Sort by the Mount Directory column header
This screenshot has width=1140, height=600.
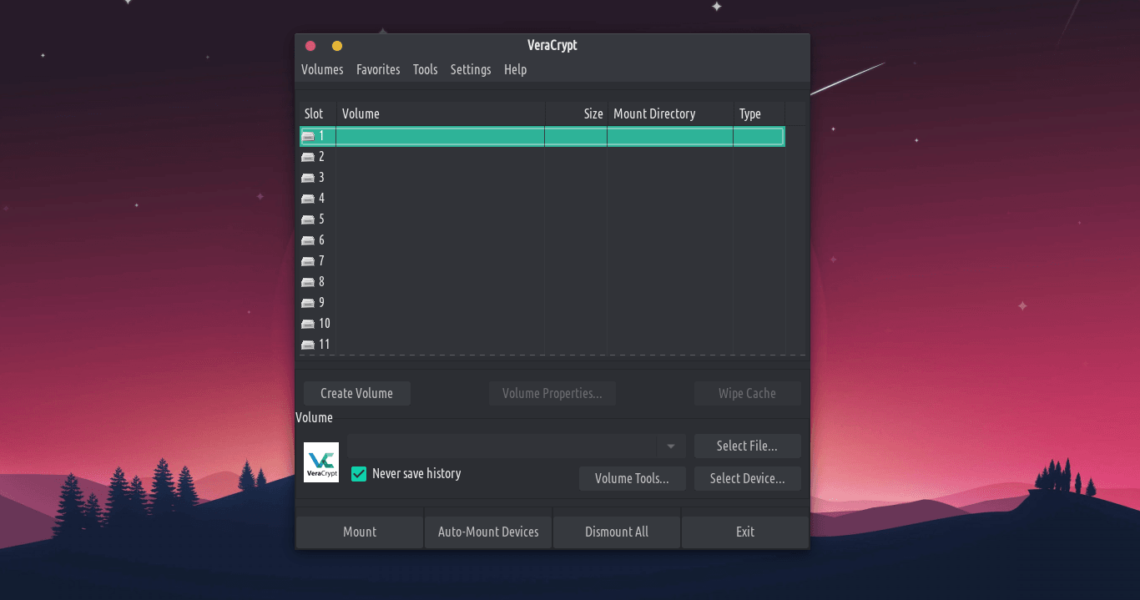tap(669, 114)
